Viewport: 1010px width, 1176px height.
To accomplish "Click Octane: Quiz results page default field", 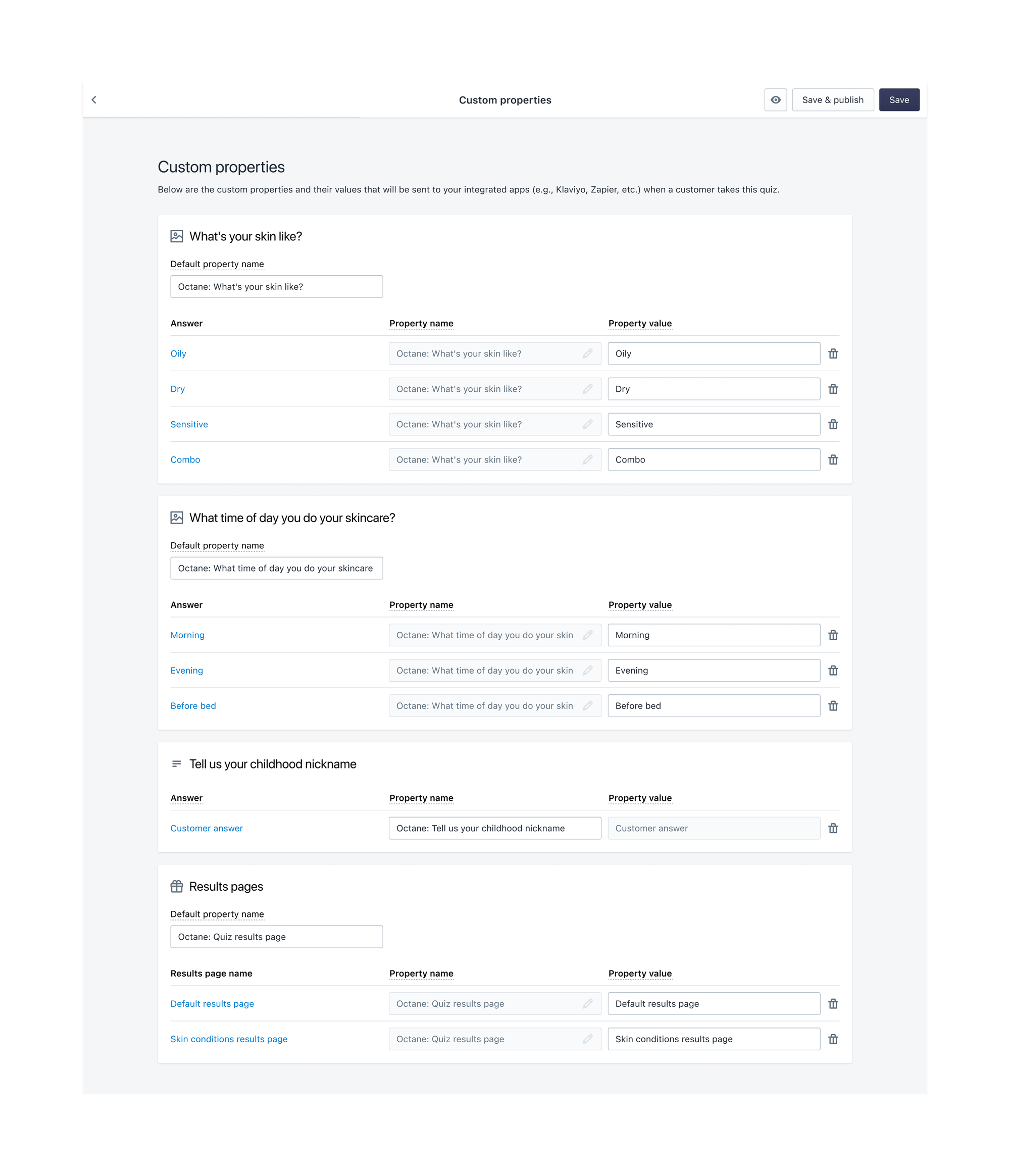I will [x=276, y=937].
